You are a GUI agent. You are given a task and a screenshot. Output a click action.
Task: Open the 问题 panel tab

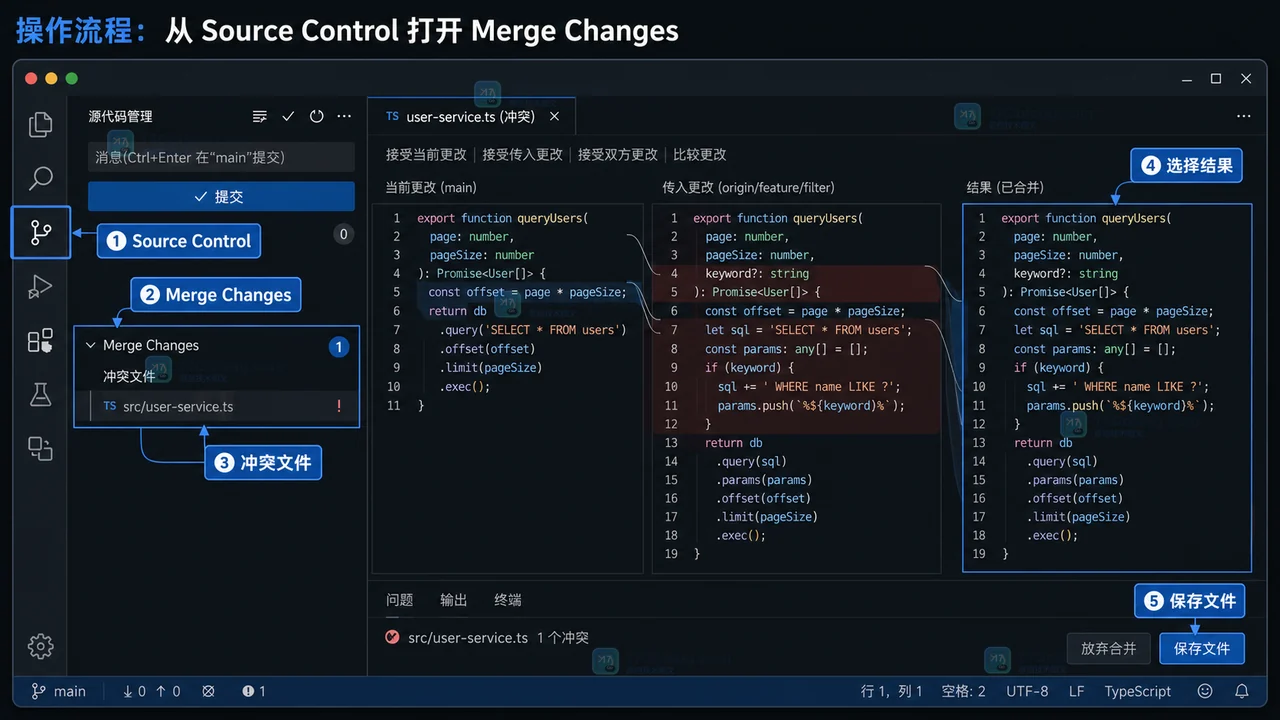[x=400, y=600]
